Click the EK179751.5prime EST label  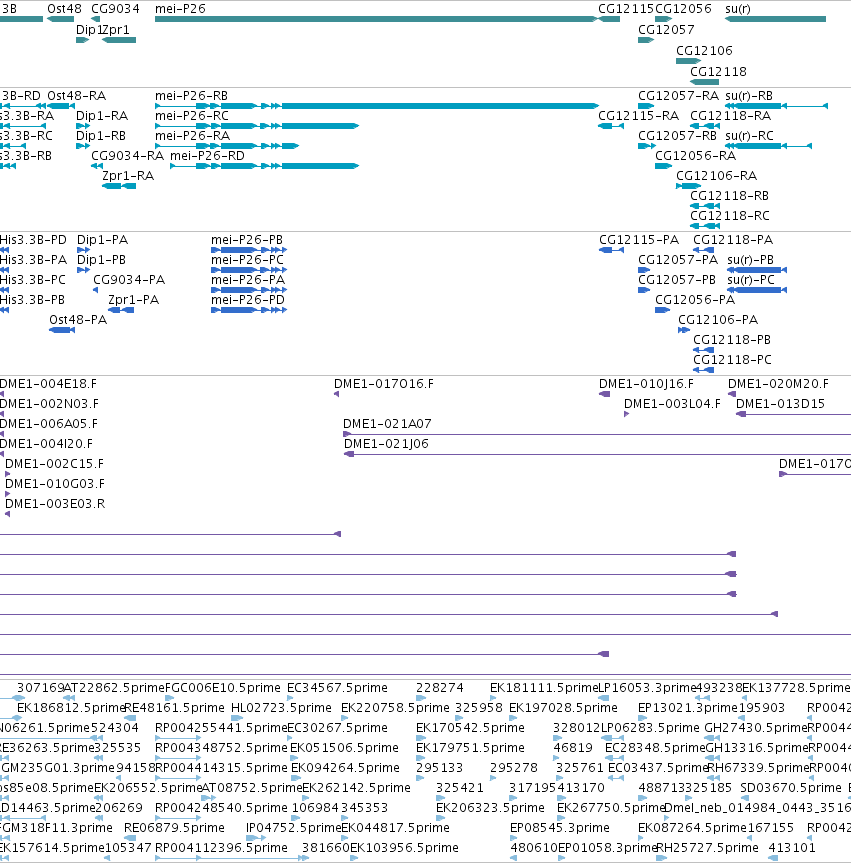[470, 748]
